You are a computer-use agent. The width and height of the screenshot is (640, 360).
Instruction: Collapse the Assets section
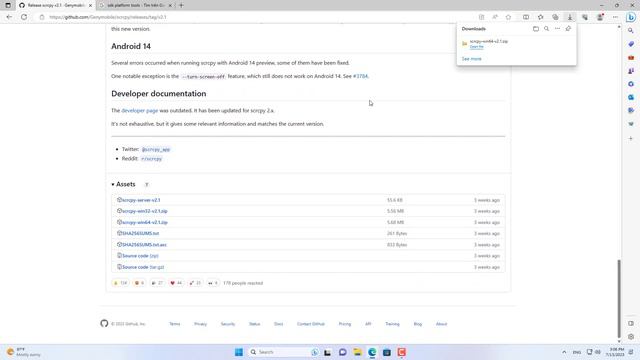click(x=123, y=184)
